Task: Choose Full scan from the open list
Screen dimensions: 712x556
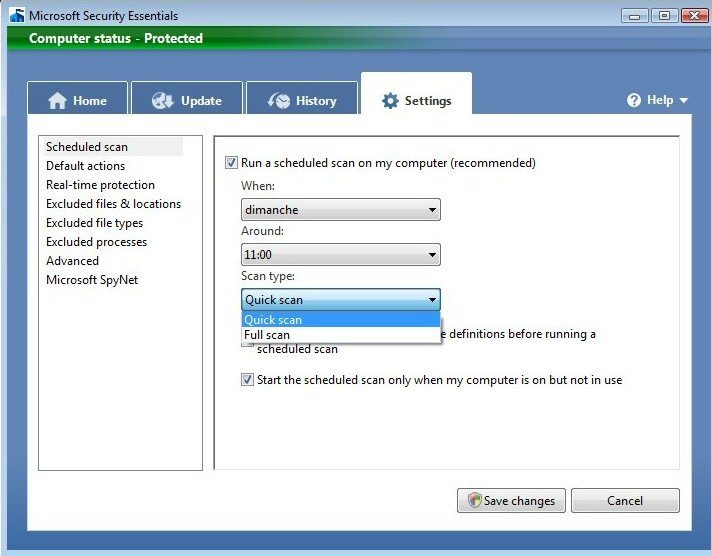Action: point(341,335)
